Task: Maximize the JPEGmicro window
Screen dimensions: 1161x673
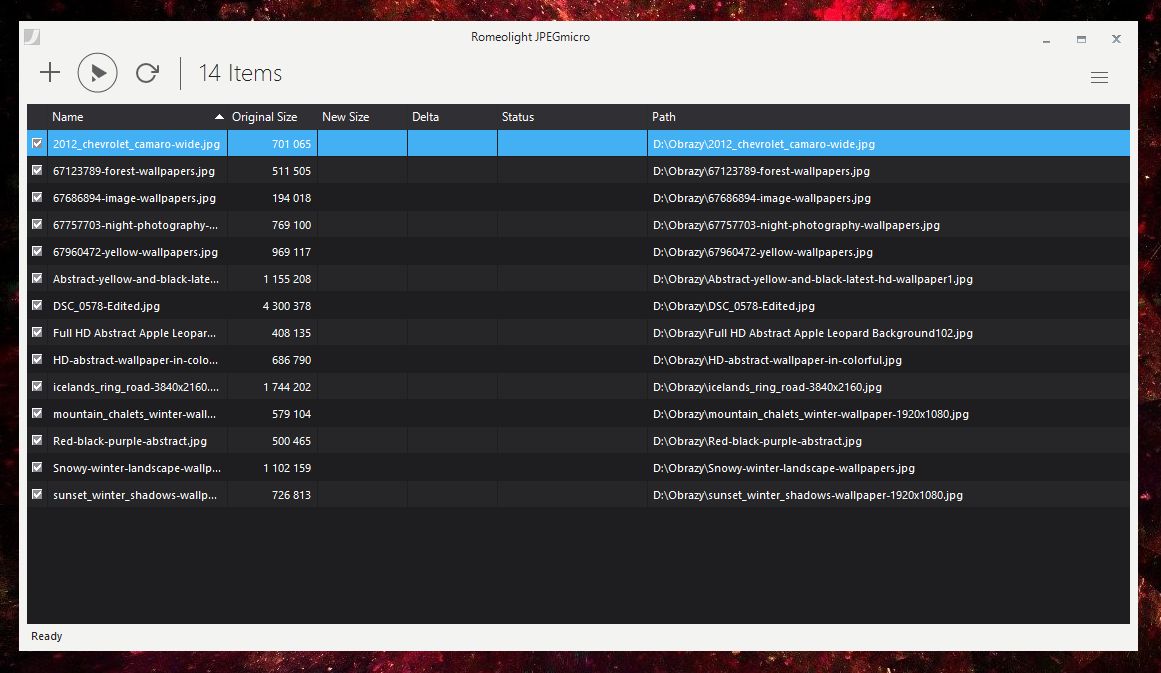Action: pyautogui.click(x=1081, y=39)
